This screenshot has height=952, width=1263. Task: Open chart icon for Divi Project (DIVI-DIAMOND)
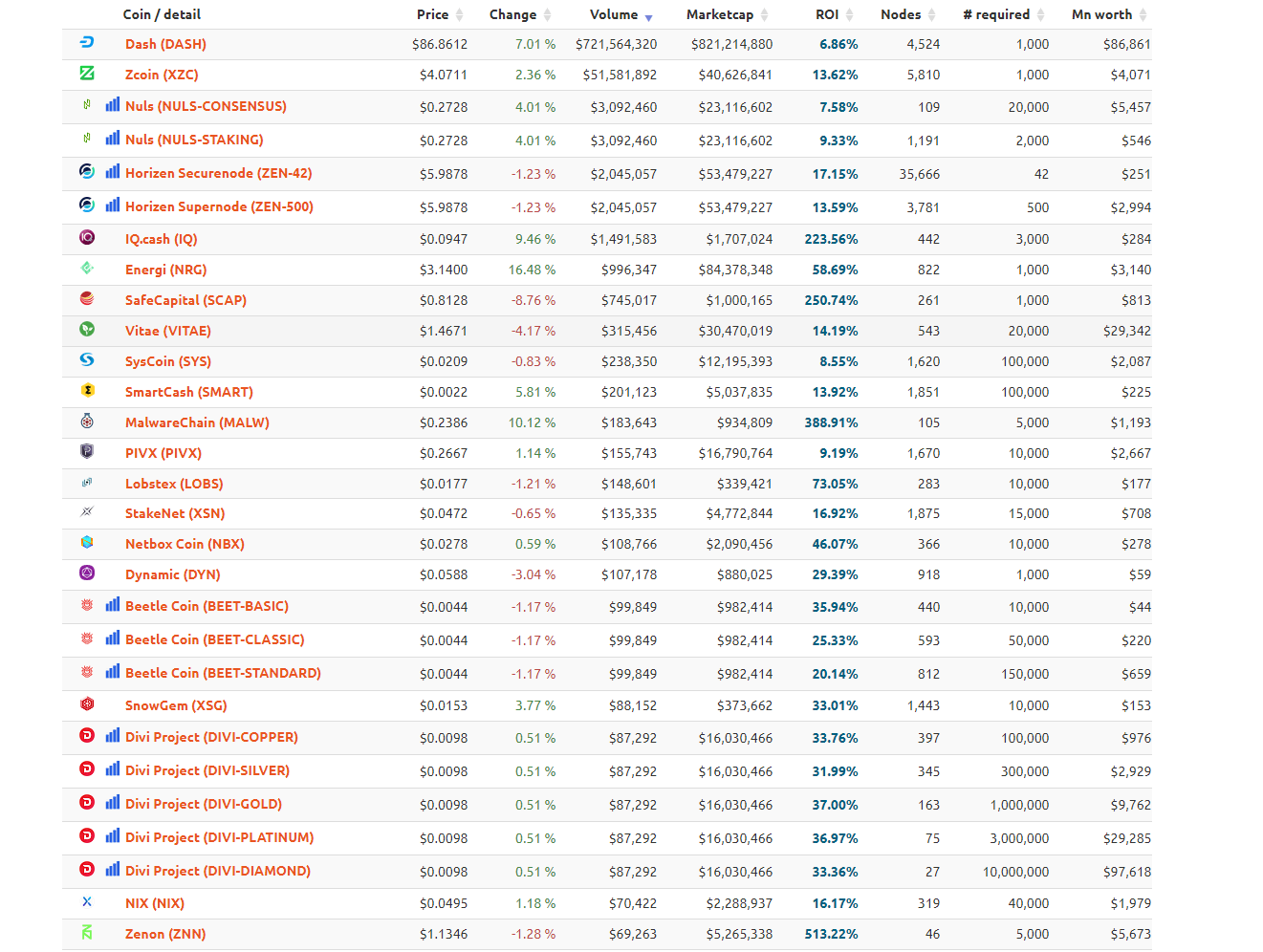(x=113, y=869)
